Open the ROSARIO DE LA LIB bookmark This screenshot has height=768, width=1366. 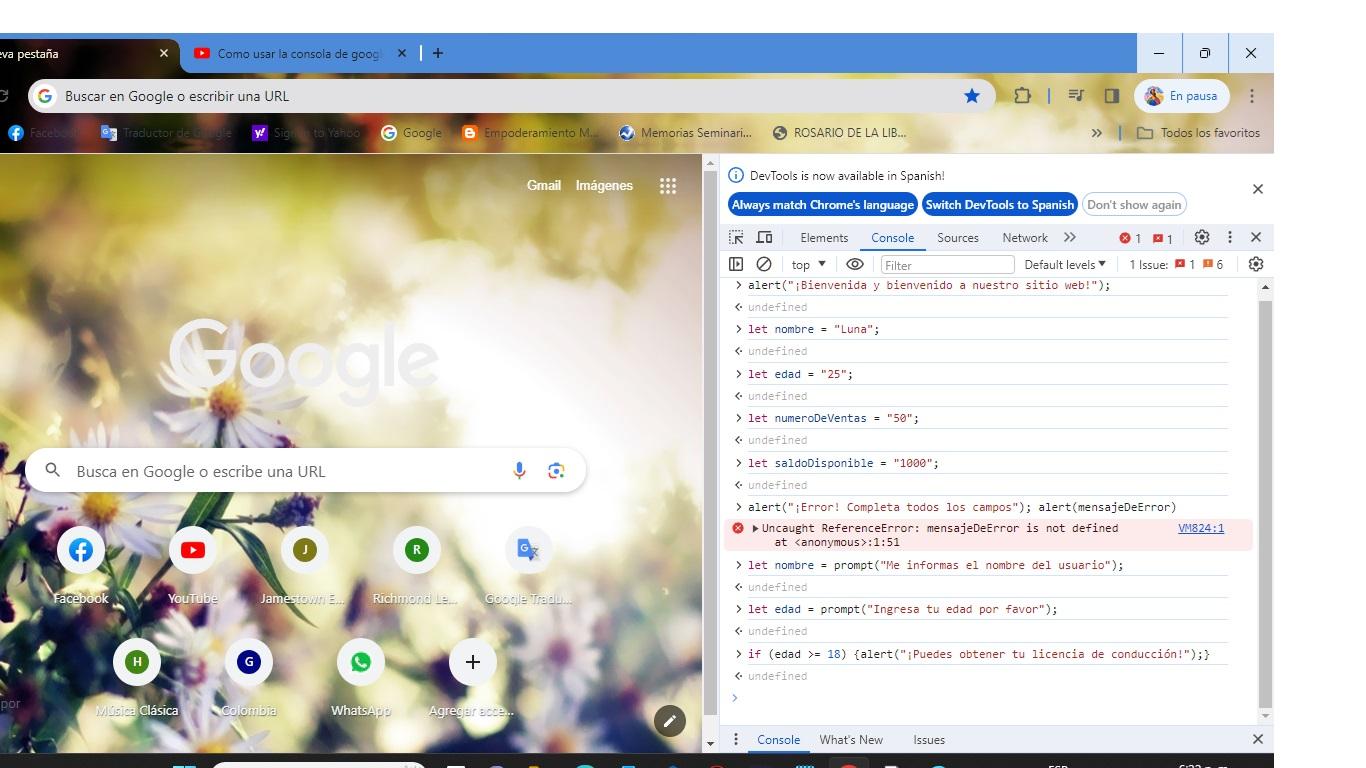point(840,132)
